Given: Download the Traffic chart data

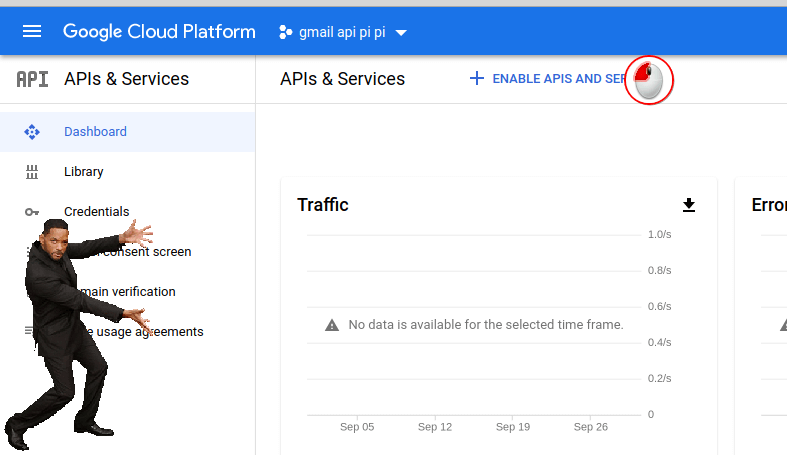Looking at the screenshot, I should 689,205.
